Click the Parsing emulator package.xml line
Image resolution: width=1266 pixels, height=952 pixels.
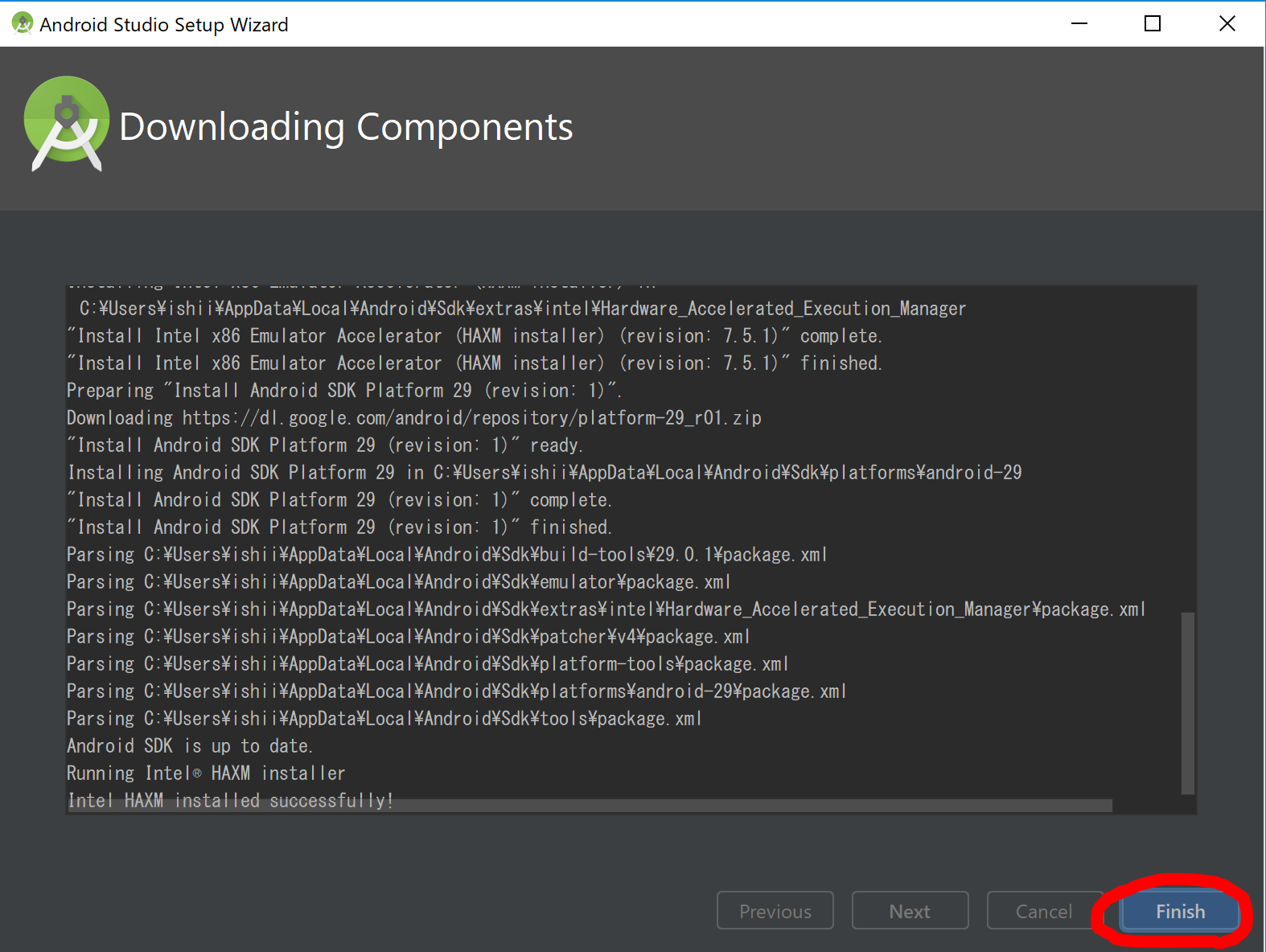399,582
